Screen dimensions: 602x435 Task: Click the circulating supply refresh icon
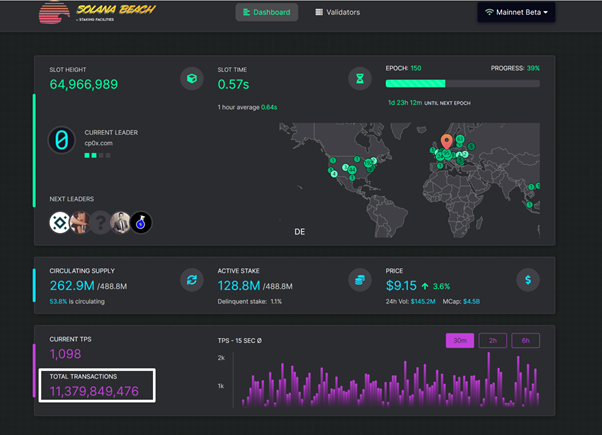[191, 280]
